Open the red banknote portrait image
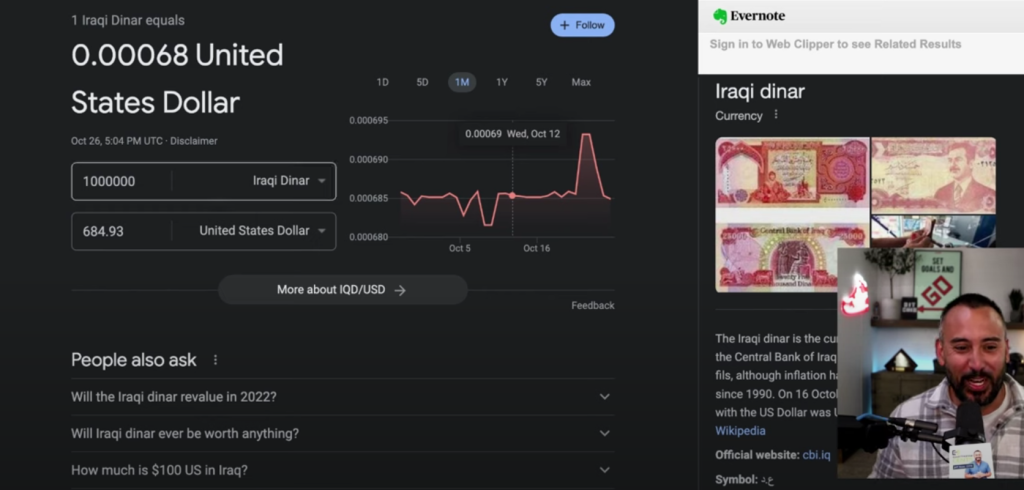Screen dimensions: 1024x490 tap(933, 175)
